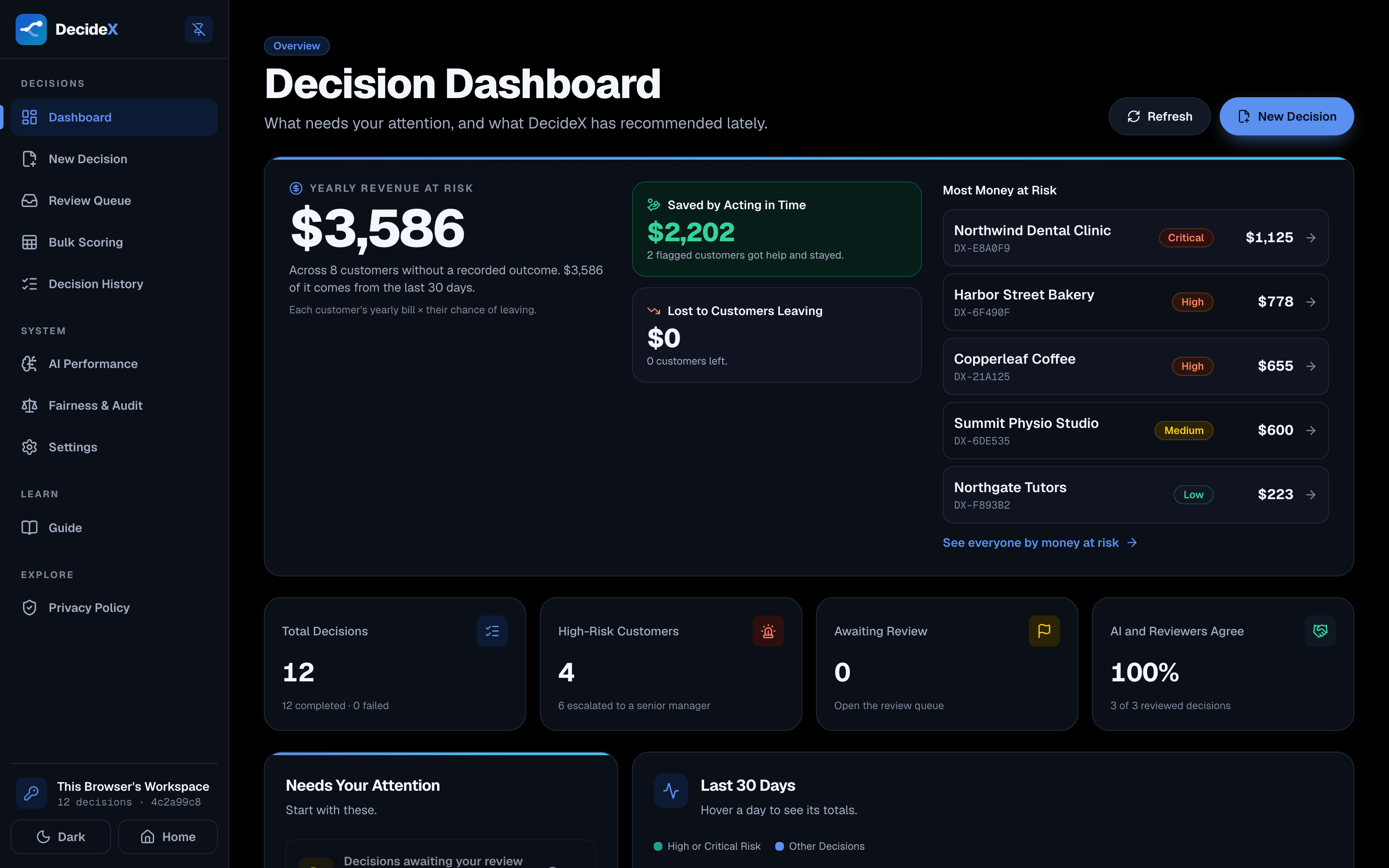Screen dimensions: 1389x868
Task: Click the arrow on the Copperleaf Coffee row
Action: pos(1311,366)
